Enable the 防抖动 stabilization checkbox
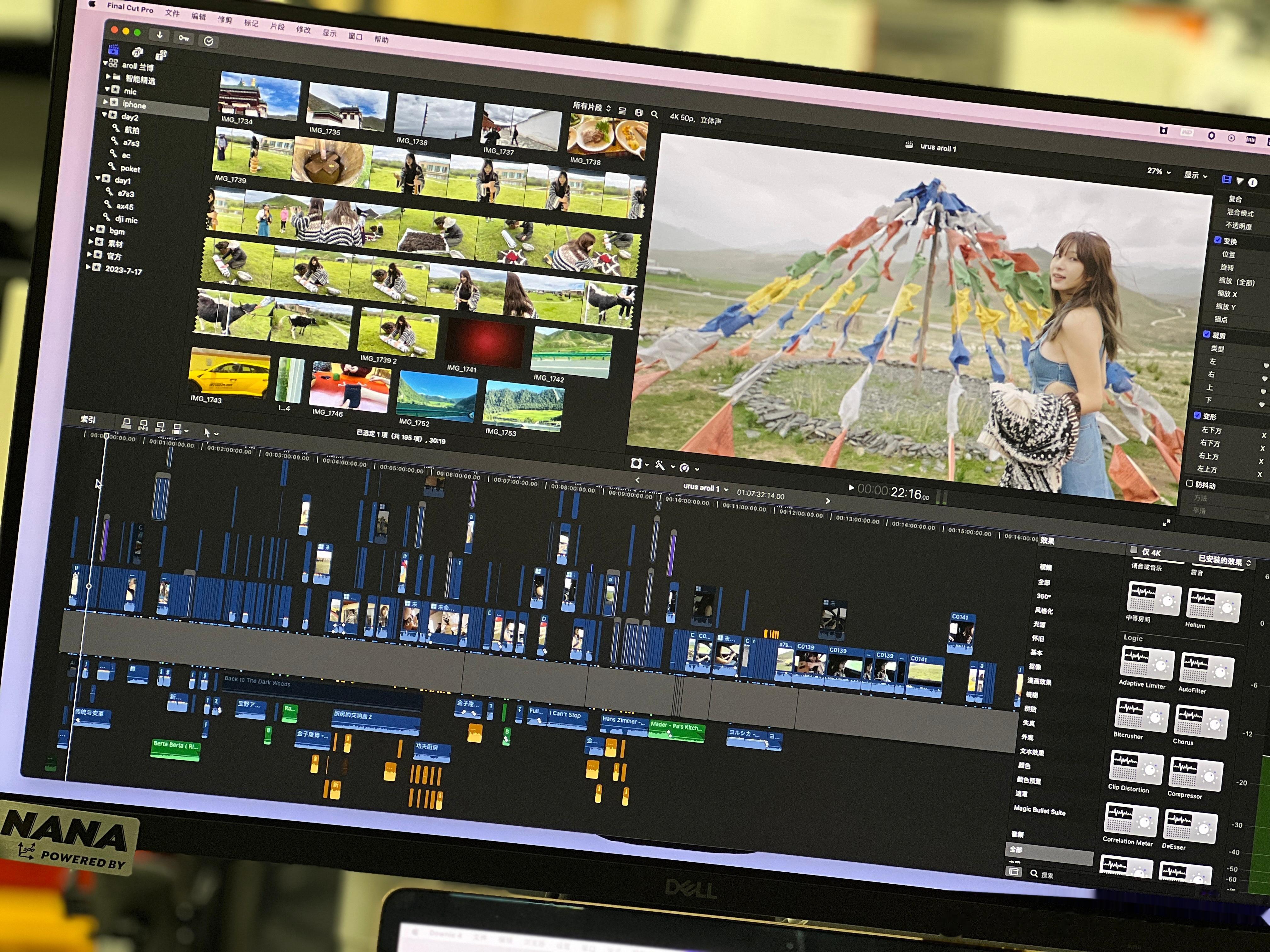1270x952 pixels. (x=1190, y=483)
